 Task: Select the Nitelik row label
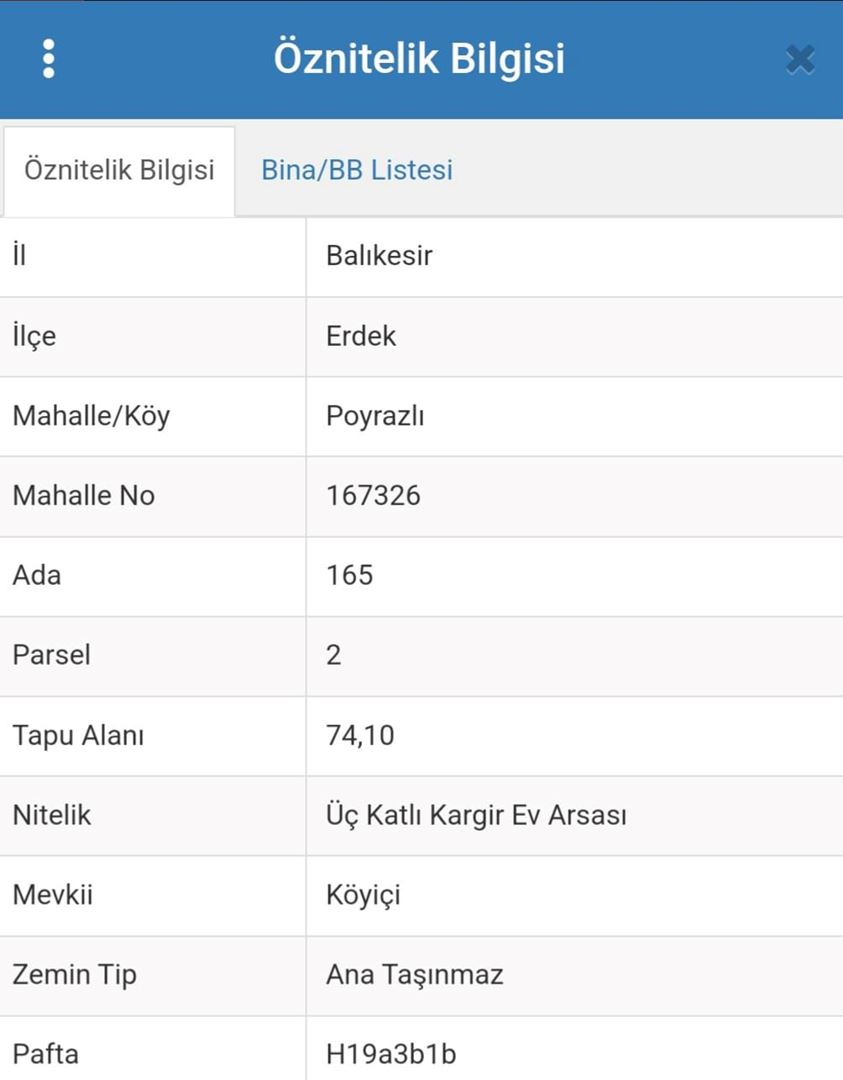point(51,816)
